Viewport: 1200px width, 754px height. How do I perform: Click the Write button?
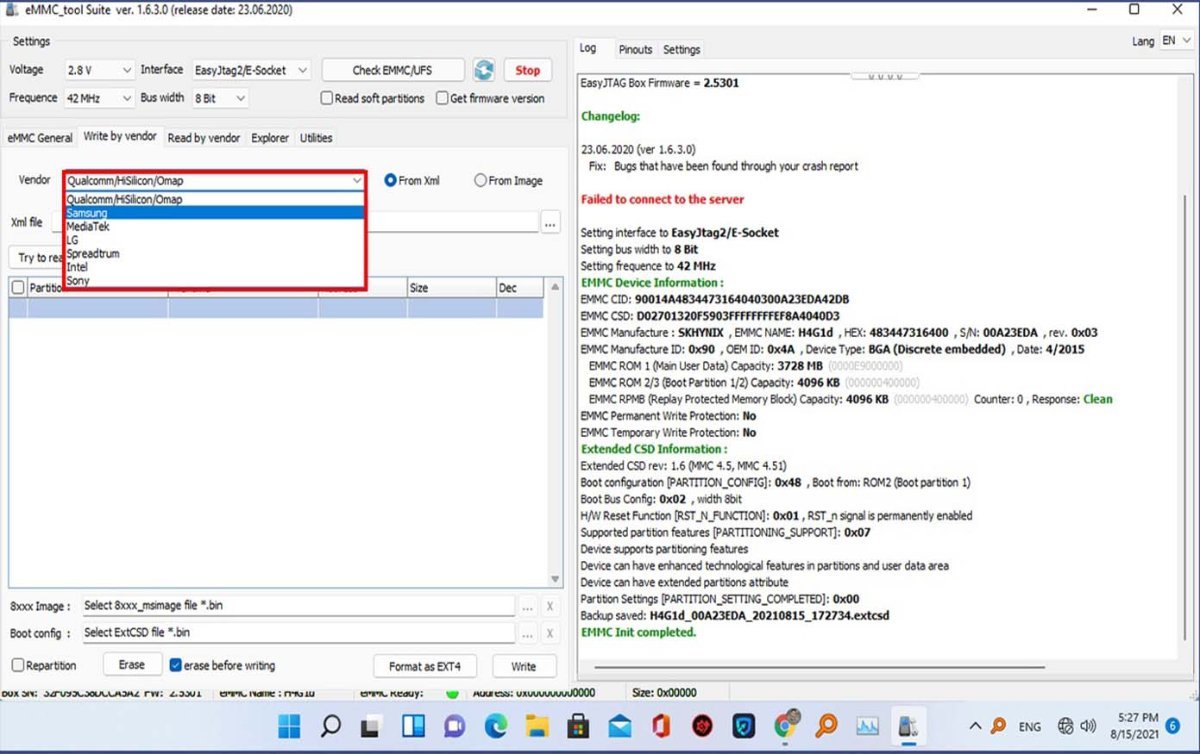click(523, 666)
